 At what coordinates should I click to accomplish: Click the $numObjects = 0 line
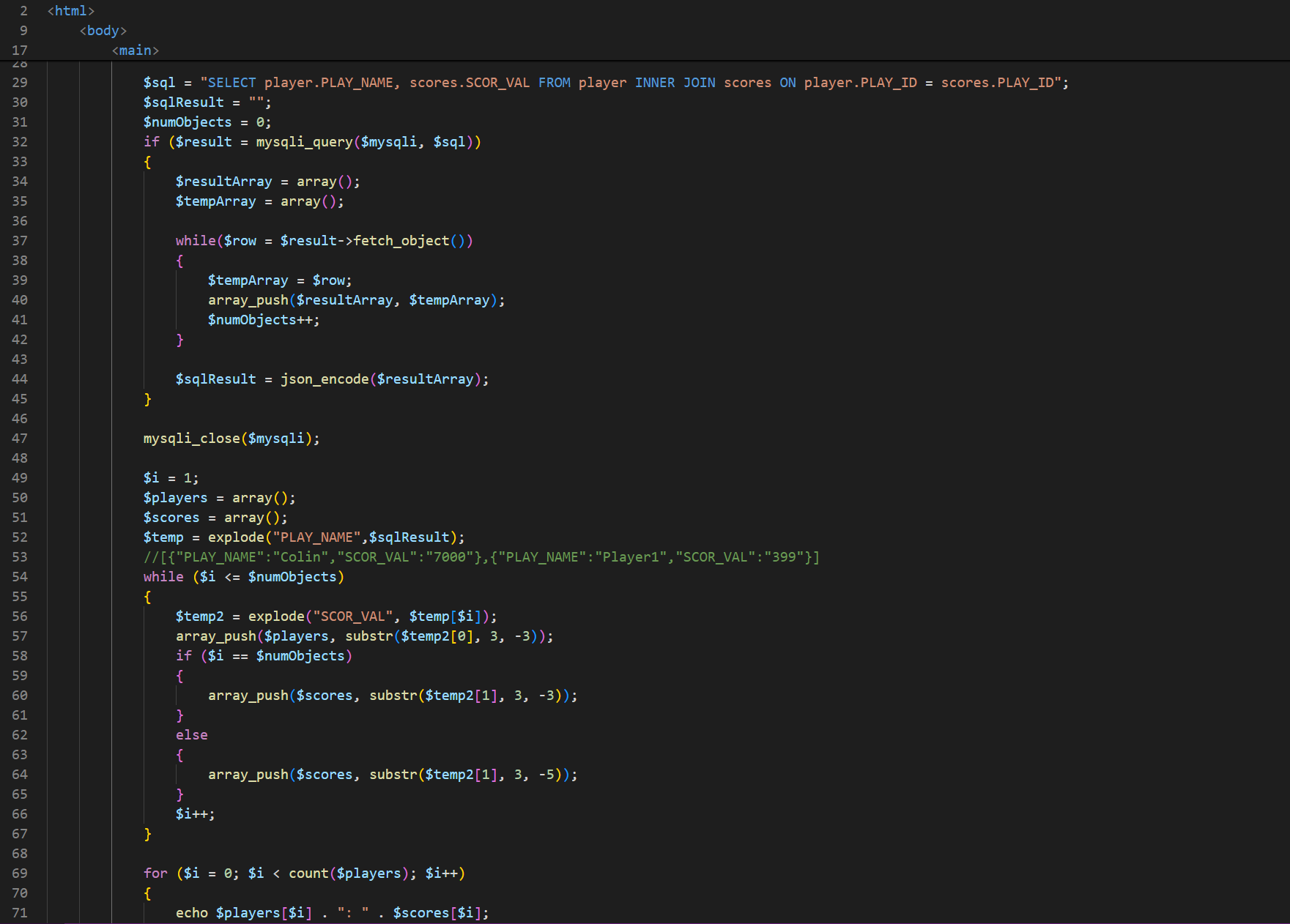point(207,122)
